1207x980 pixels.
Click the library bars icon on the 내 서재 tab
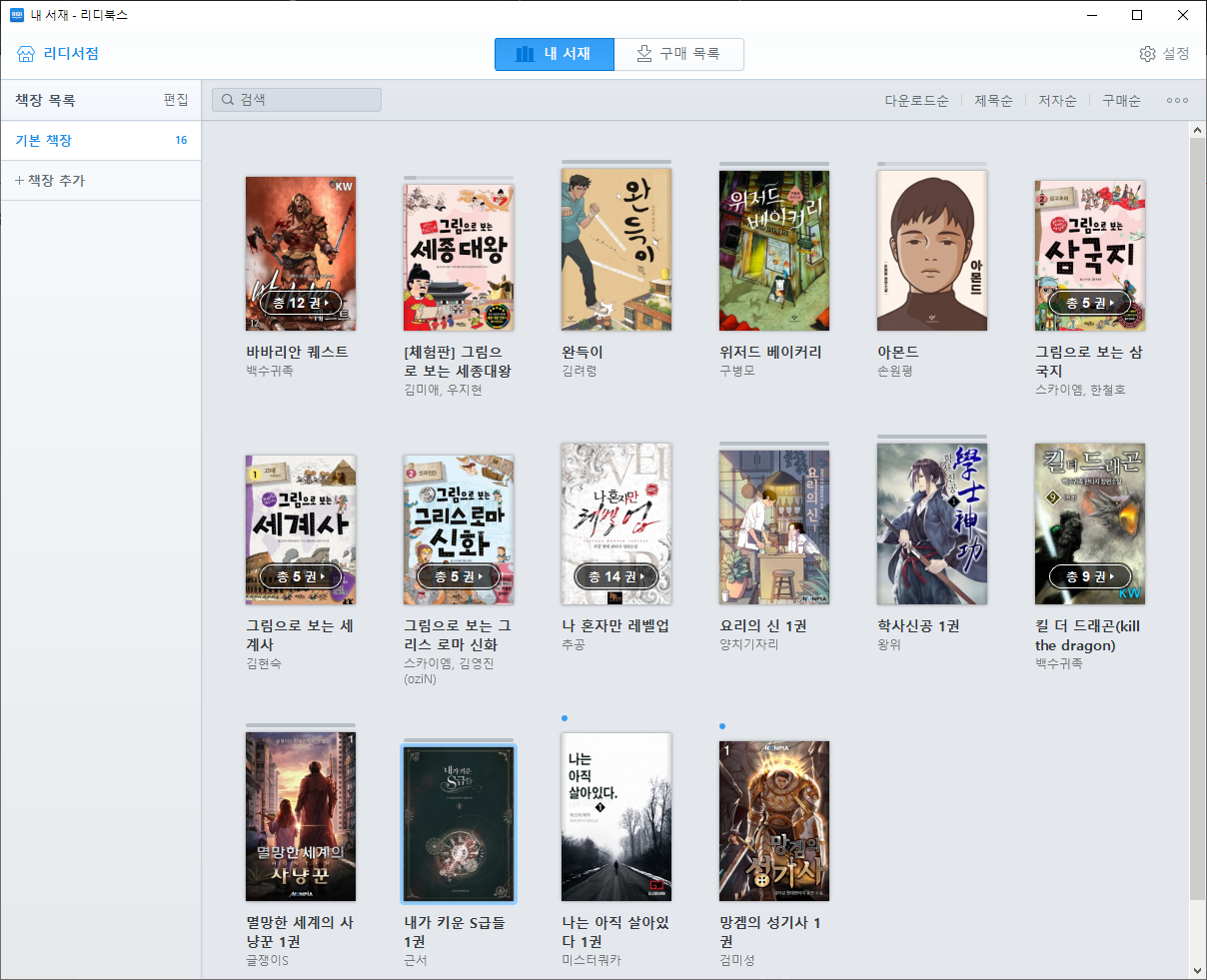pyautogui.click(x=524, y=54)
